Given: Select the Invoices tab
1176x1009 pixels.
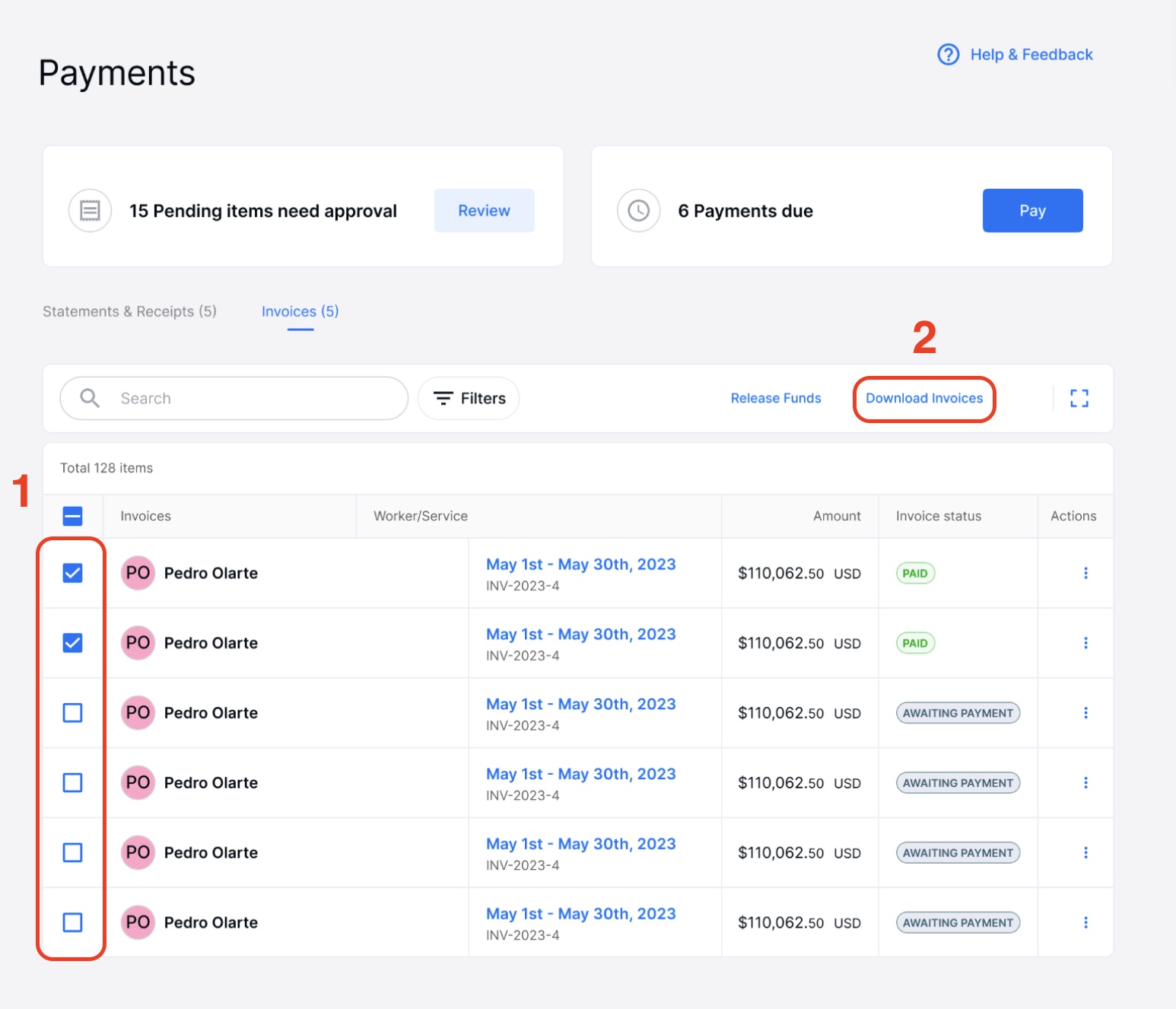Looking at the screenshot, I should [x=299, y=311].
